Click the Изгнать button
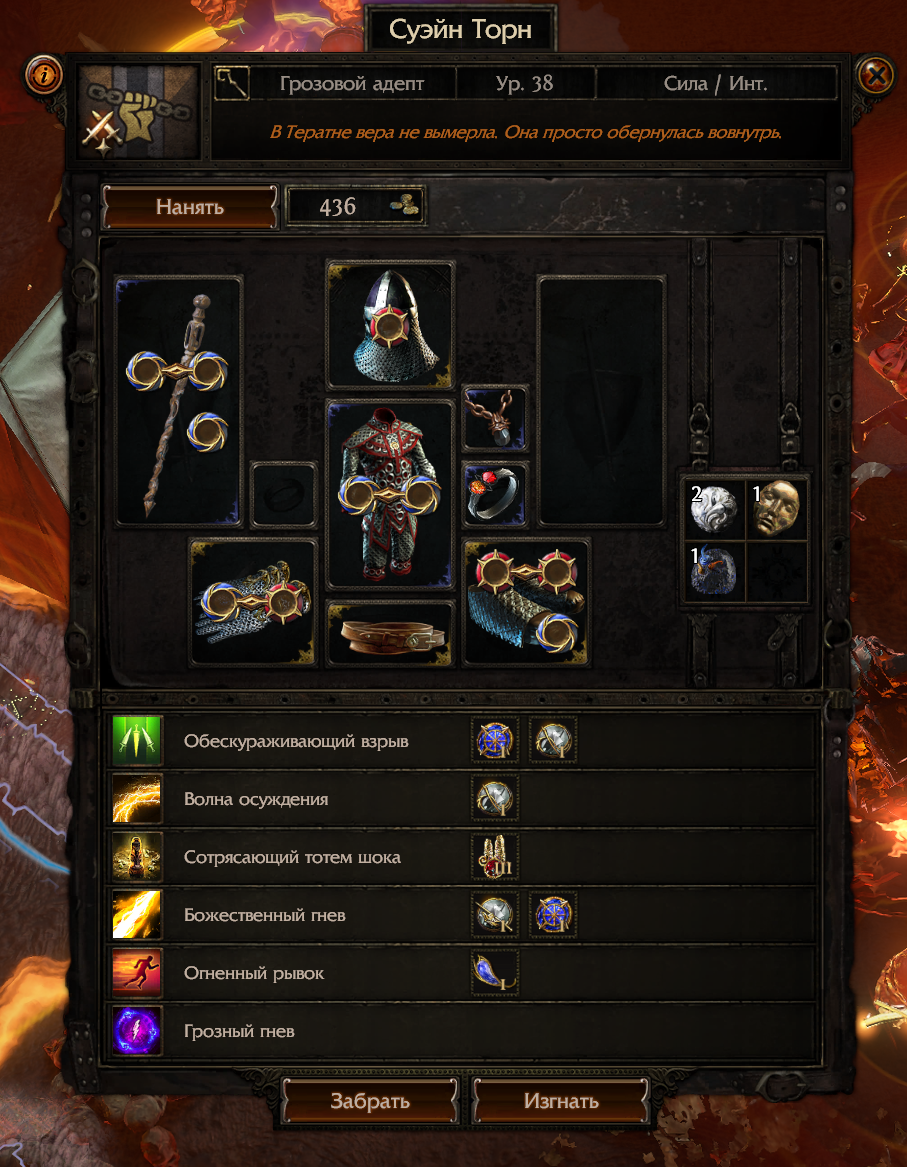This screenshot has height=1167, width=907. coord(561,1100)
